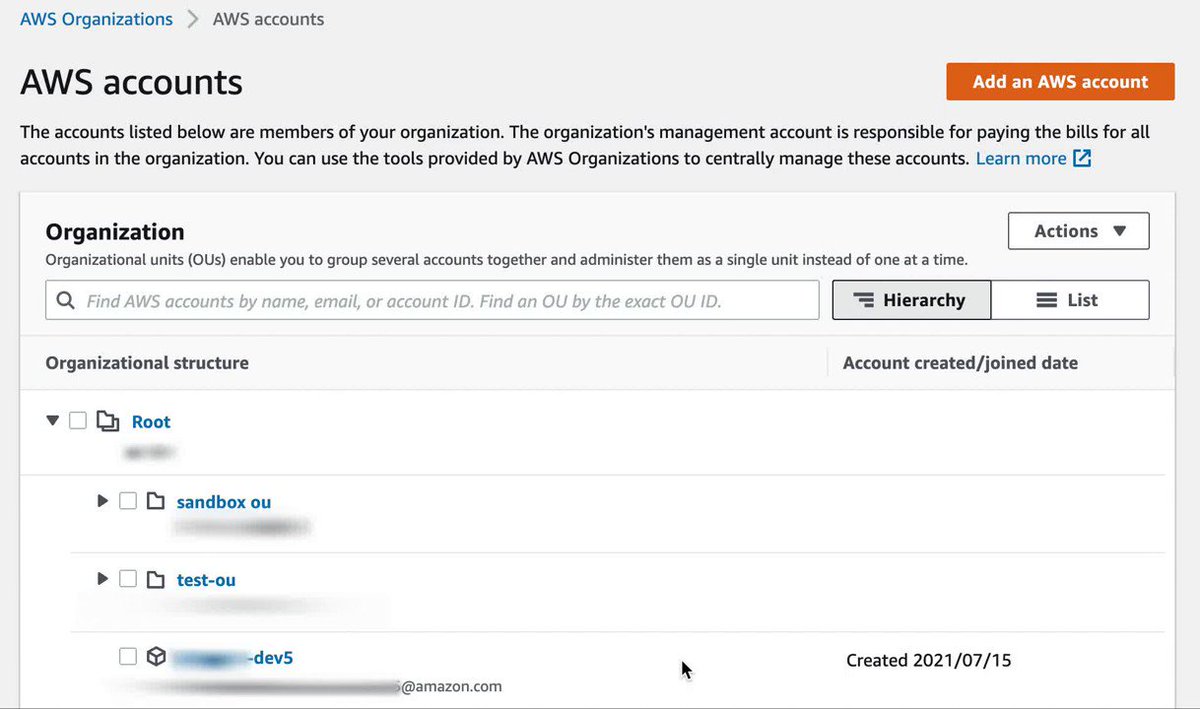Open the AWS Organizations breadcrumb link

[x=96, y=19]
